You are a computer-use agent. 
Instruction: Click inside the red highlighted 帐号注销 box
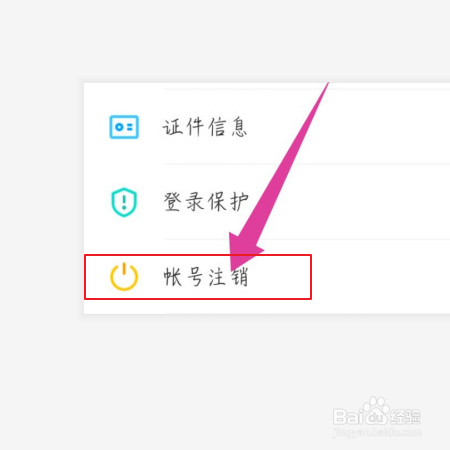(198, 277)
